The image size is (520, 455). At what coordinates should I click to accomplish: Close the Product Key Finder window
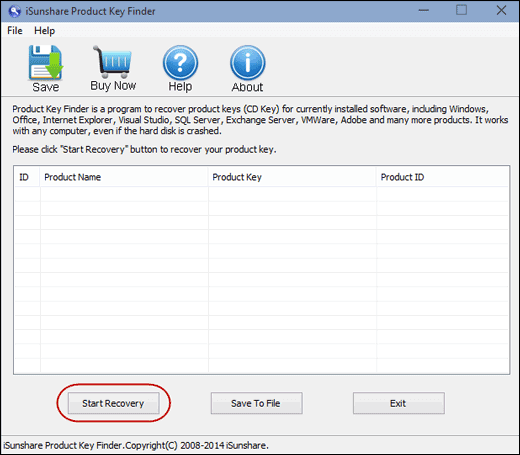click(501, 10)
